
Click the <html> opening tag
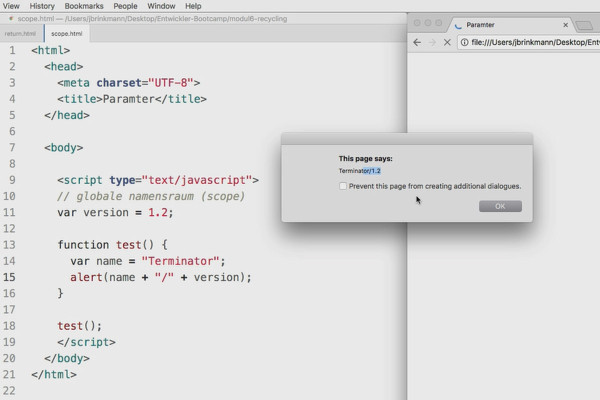point(51,51)
